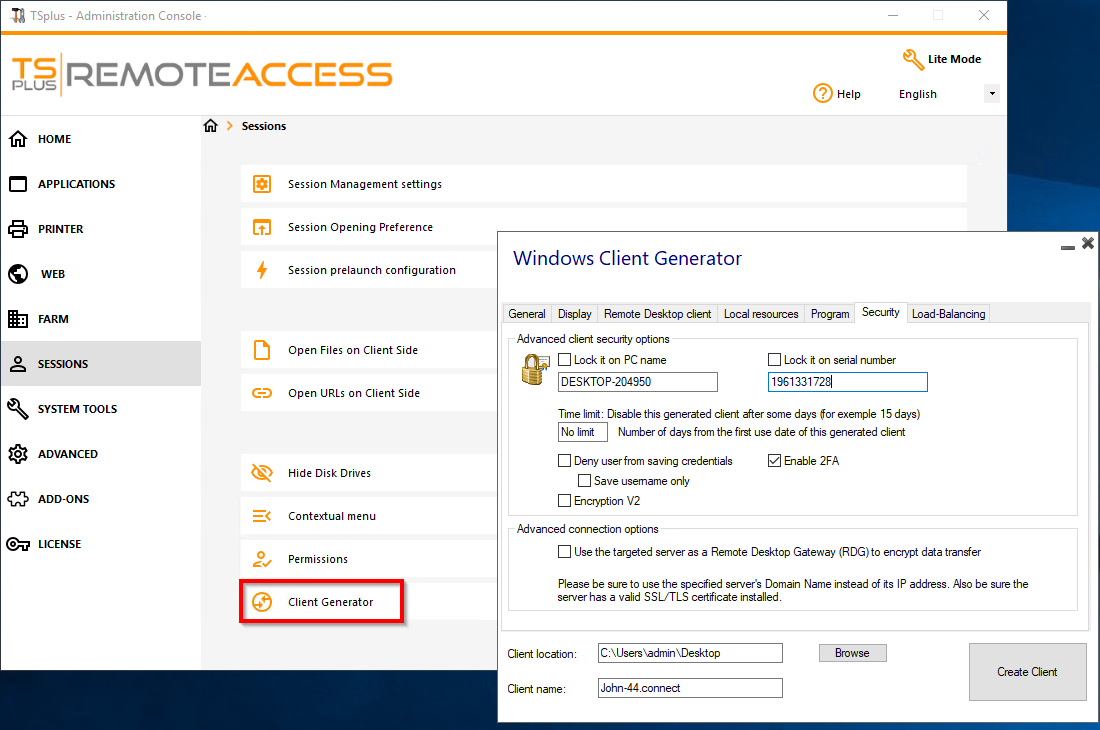
Task: Click the Client name input field
Action: (690, 688)
